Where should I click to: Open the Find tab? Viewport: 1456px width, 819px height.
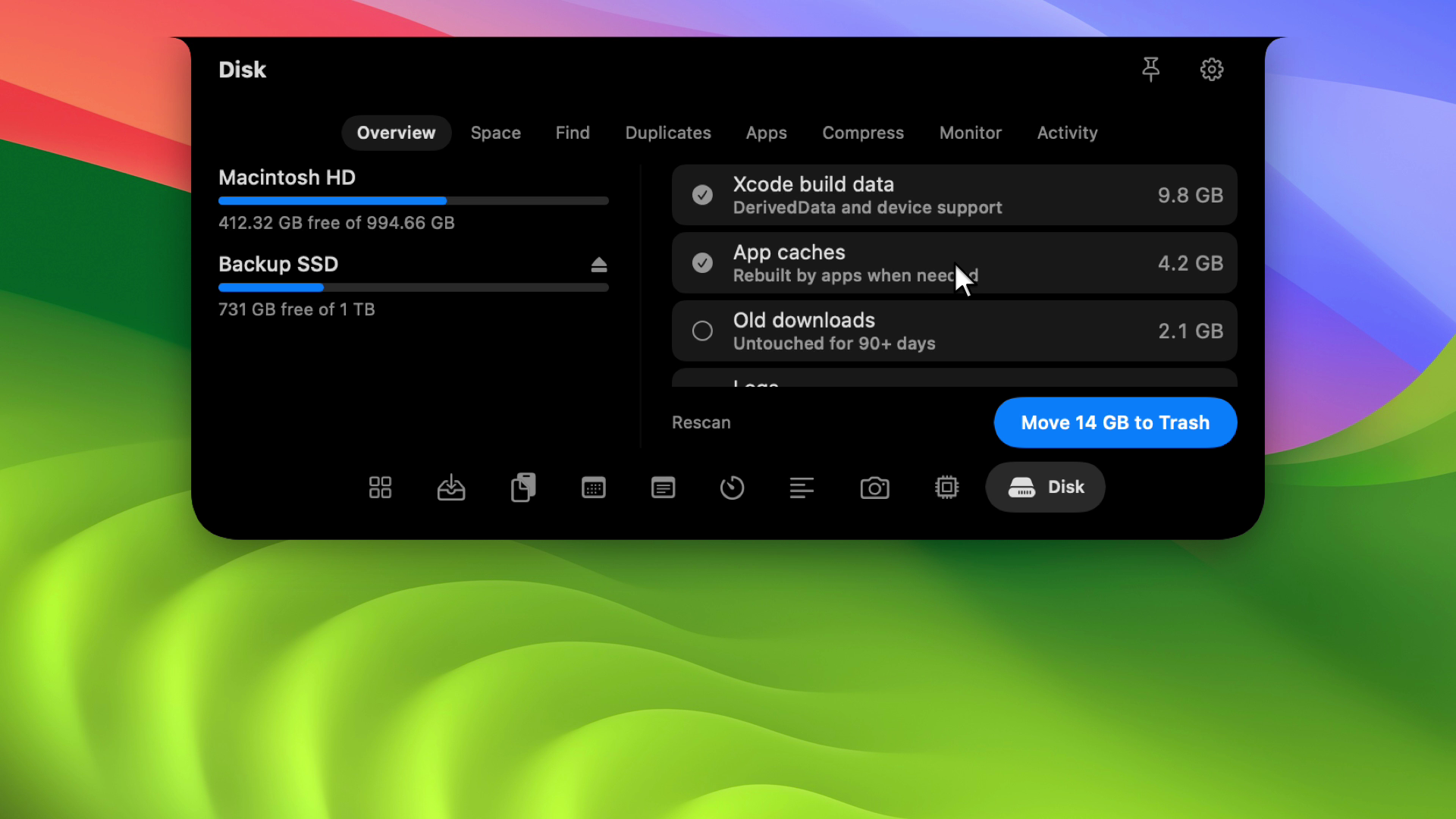[x=573, y=133]
